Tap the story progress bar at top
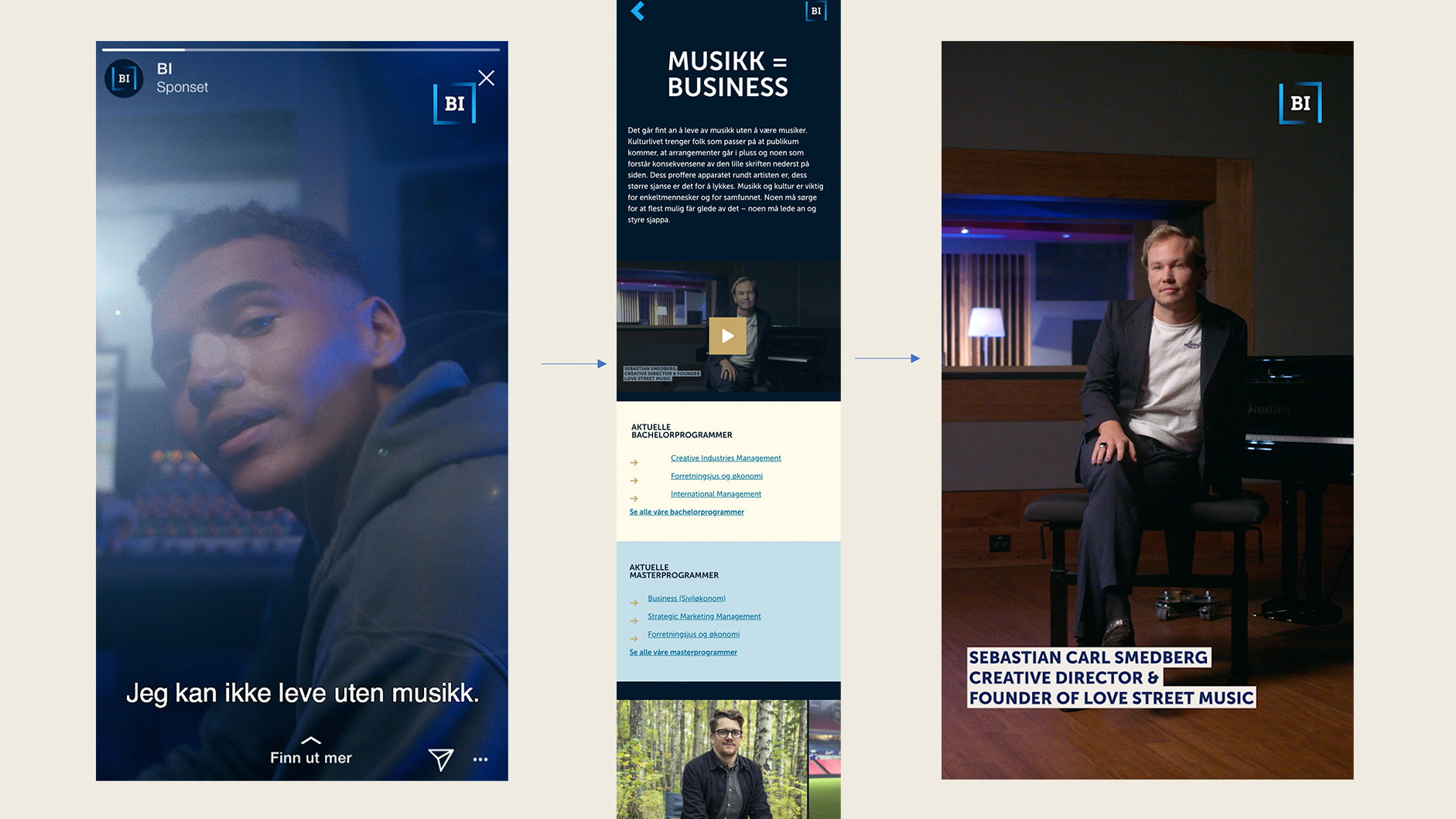Screen dimensions: 1456x819 301,50
